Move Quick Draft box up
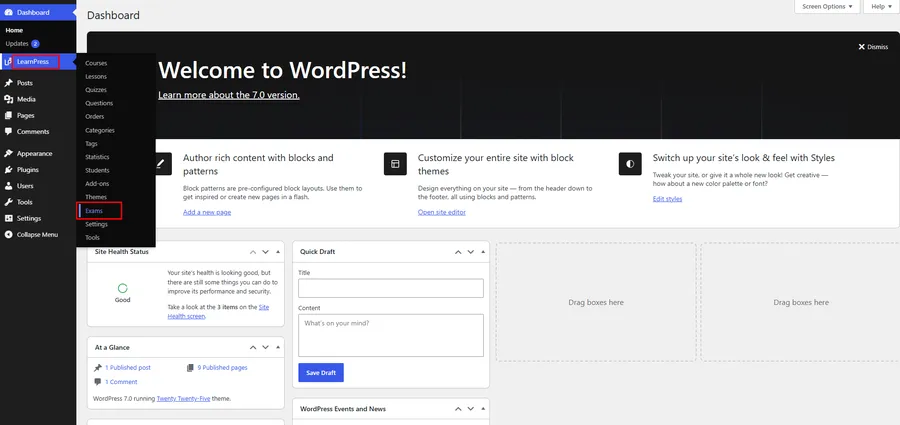The width and height of the screenshot is (900, 425). (x=458, y=252)
